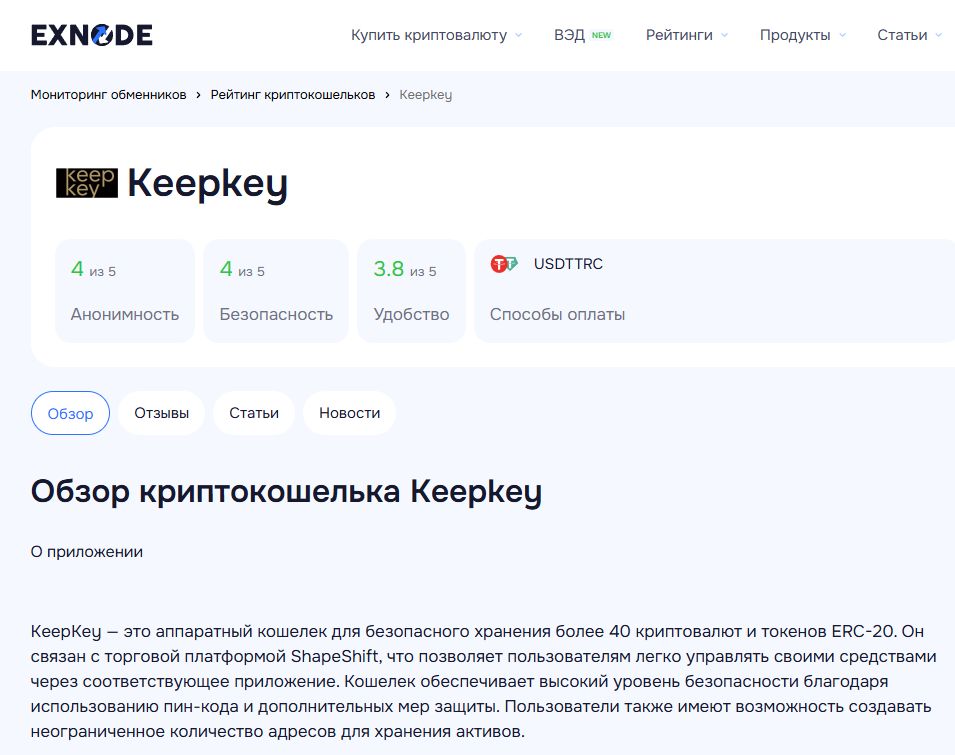The height and width of the screenshot is (755, 955).
Task: Open the Статьи menu in top navigation
Action: [902, 35]
